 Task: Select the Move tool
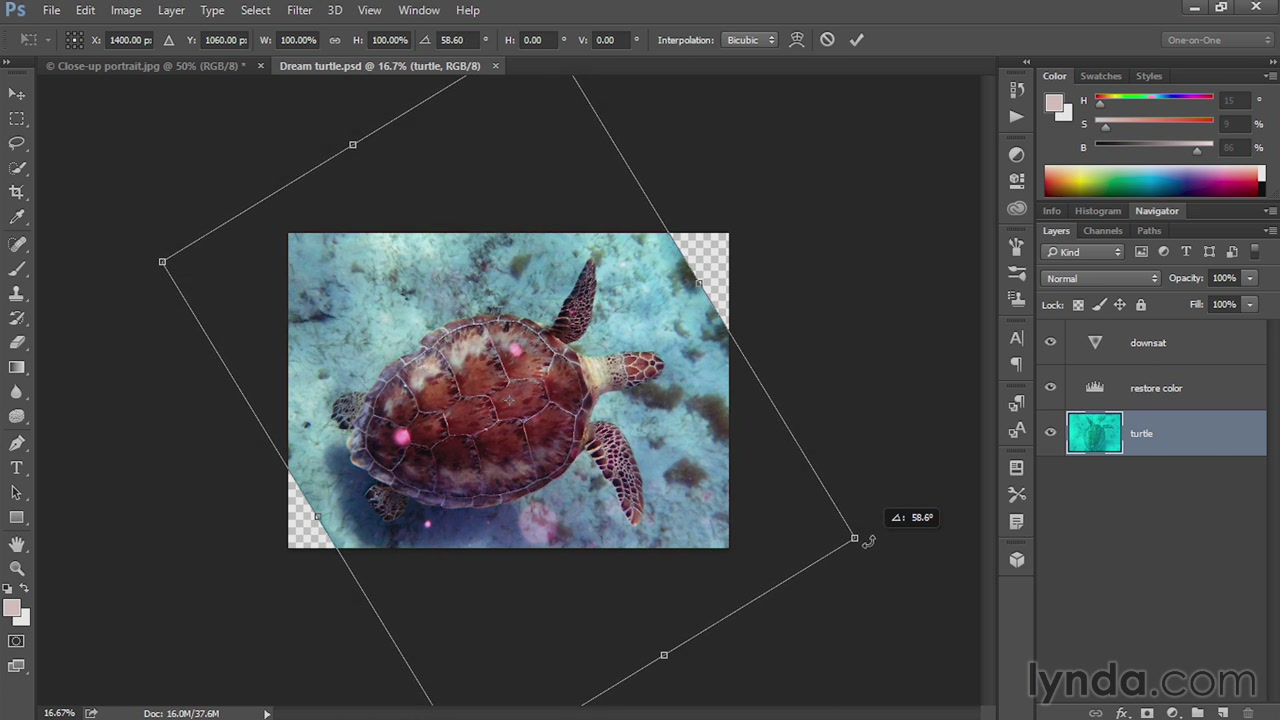(x=17, y=93)
